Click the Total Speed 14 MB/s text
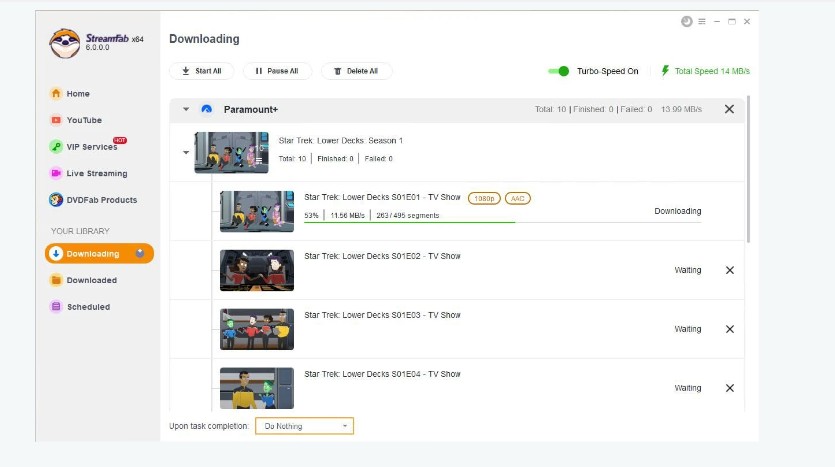This screenshot has height=467, width=835. tap(712, 71)
